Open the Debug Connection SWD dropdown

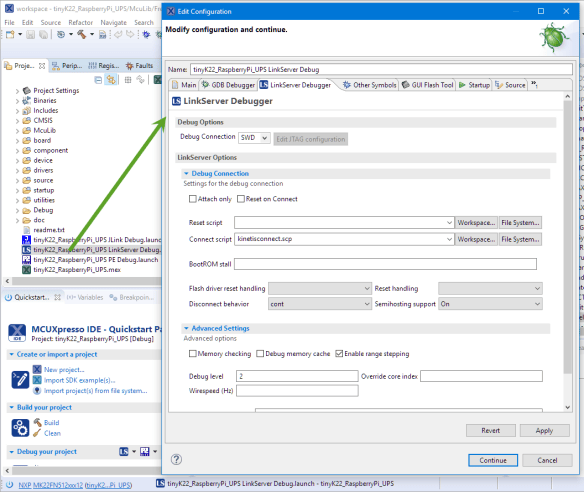tap(254, 138)
